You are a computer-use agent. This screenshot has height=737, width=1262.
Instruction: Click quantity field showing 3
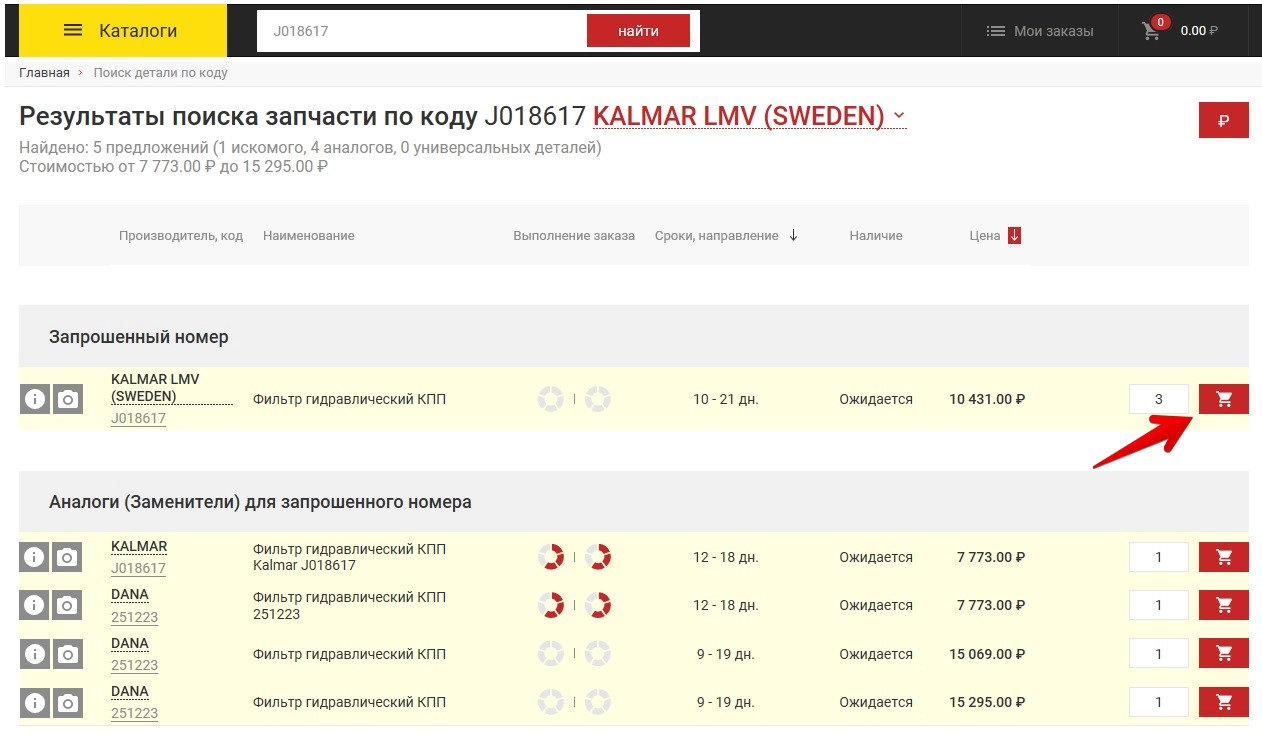1158,399
